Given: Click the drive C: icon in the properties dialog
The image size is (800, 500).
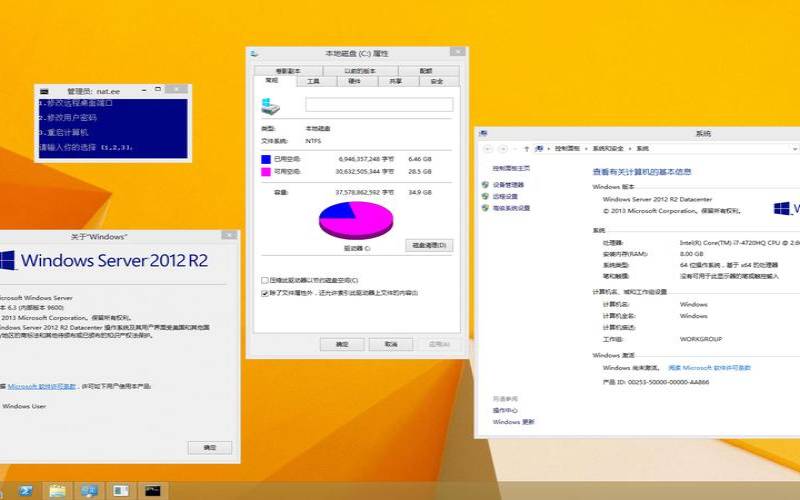Looking at the screenshot, I should point(270,106).
